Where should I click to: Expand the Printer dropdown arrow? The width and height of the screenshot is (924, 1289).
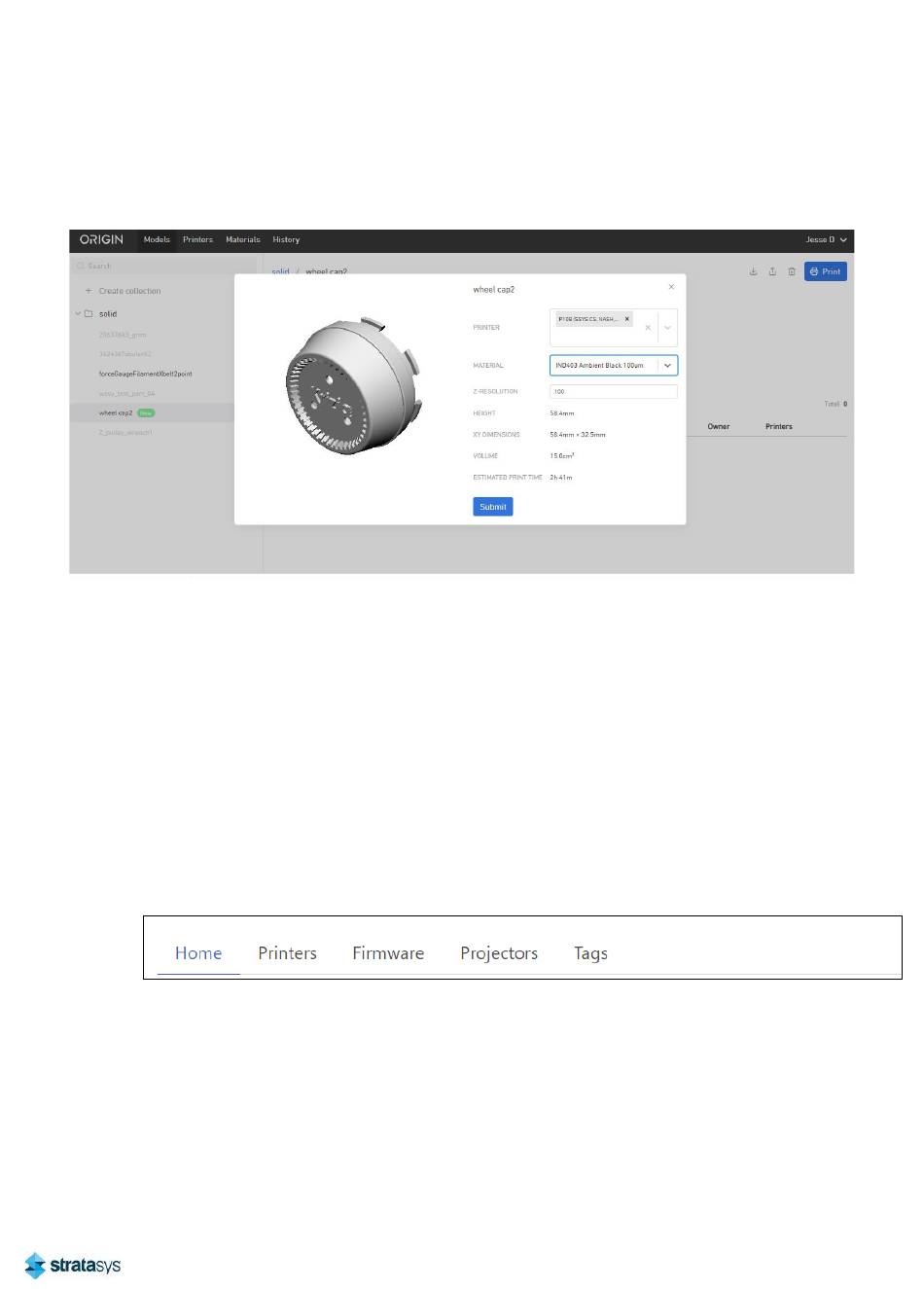point(667,328)
